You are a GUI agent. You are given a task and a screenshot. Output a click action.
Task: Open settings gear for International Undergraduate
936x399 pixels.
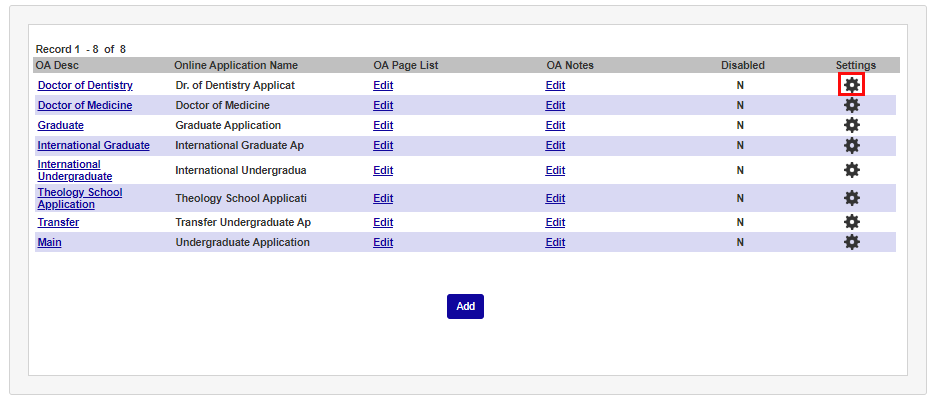(852, 170)
